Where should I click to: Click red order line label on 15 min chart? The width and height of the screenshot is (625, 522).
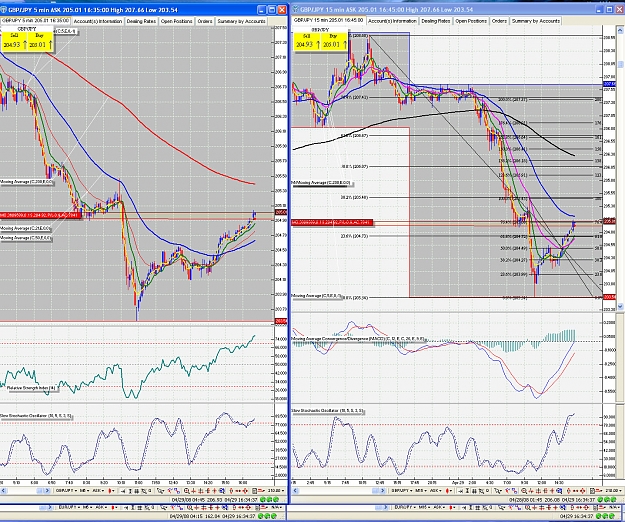[x=332, y=222]
